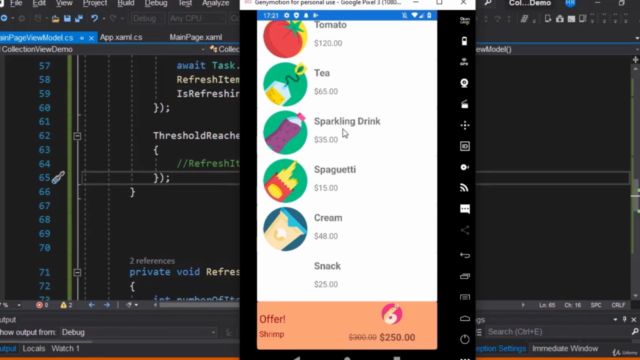The image size is (640, 360).
Task: Click the next issue arrow in editor footer
Action: click(107, 305)
